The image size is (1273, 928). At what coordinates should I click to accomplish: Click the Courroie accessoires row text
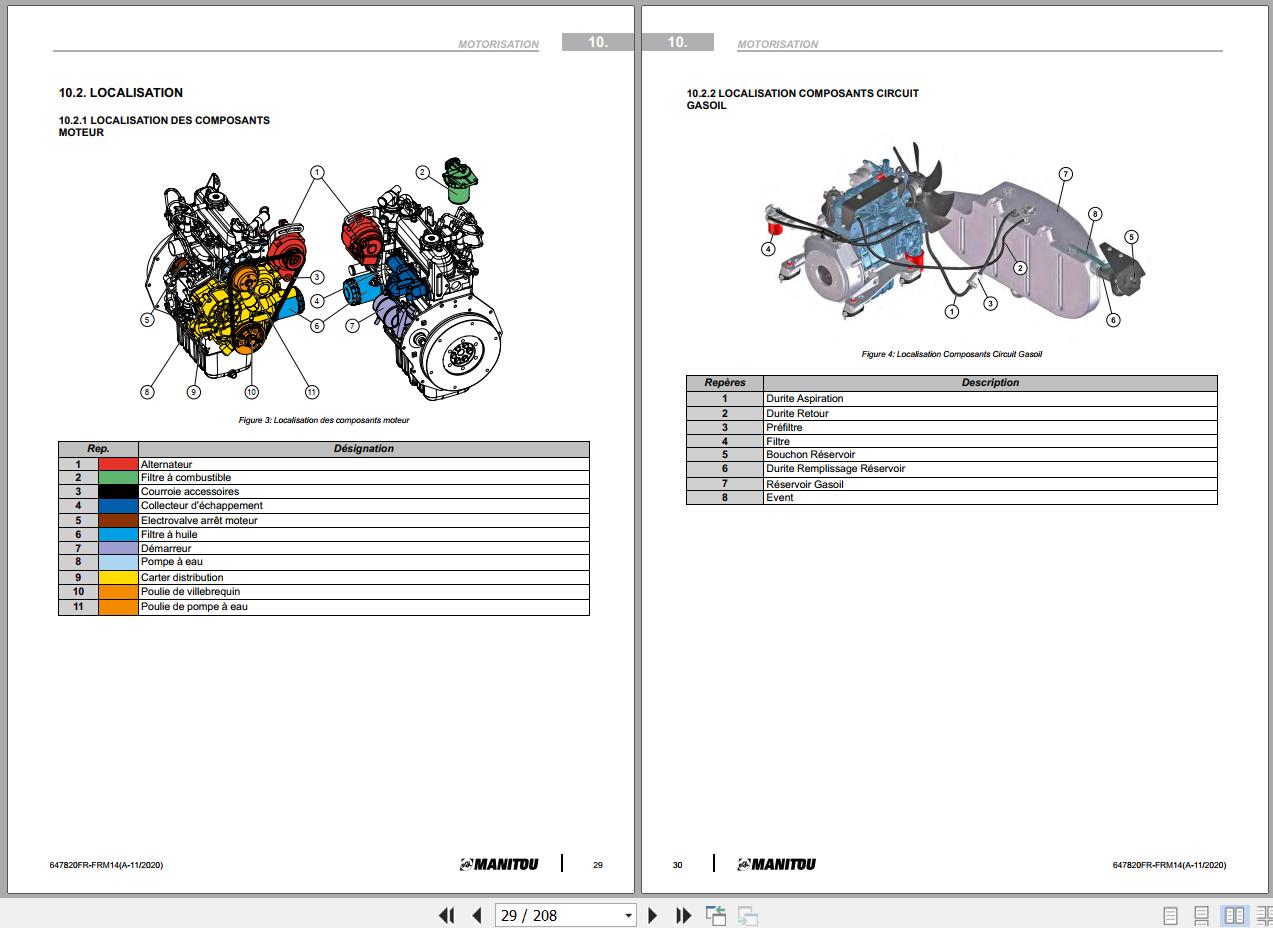190,492
